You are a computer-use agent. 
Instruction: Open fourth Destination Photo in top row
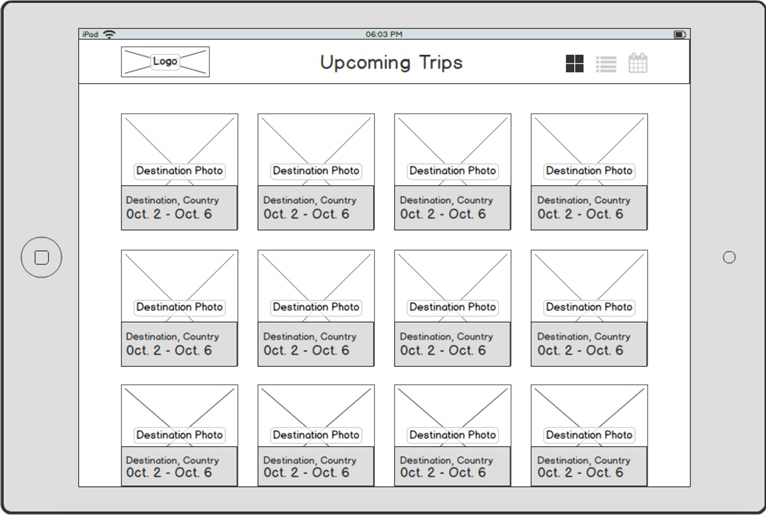[589, 150]
